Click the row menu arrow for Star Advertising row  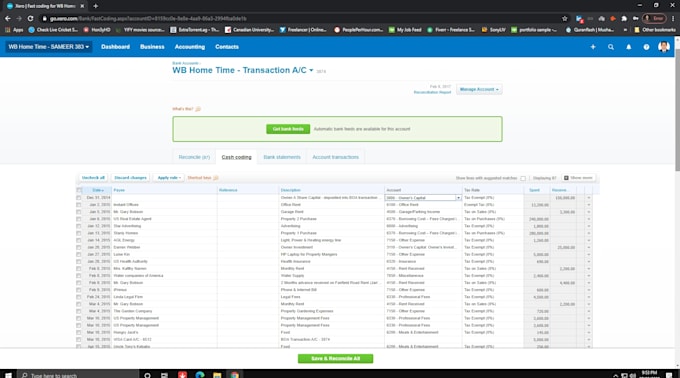point(588,226)
